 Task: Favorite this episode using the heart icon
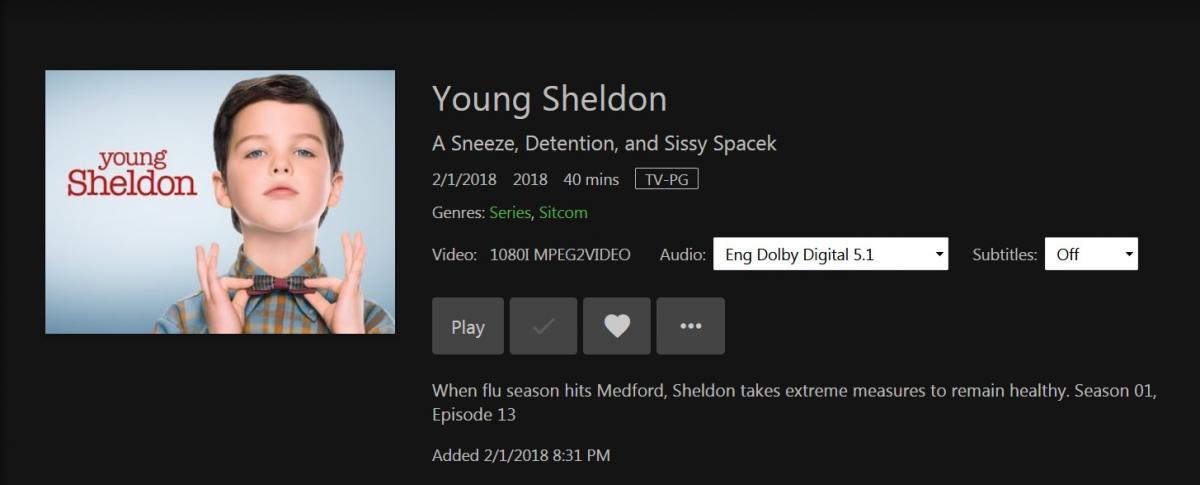coord(617,326)
